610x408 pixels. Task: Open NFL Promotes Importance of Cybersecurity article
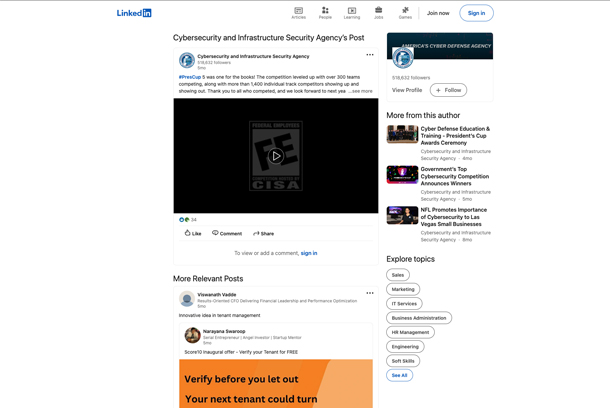pyautogui.click(x=454, y=217)
